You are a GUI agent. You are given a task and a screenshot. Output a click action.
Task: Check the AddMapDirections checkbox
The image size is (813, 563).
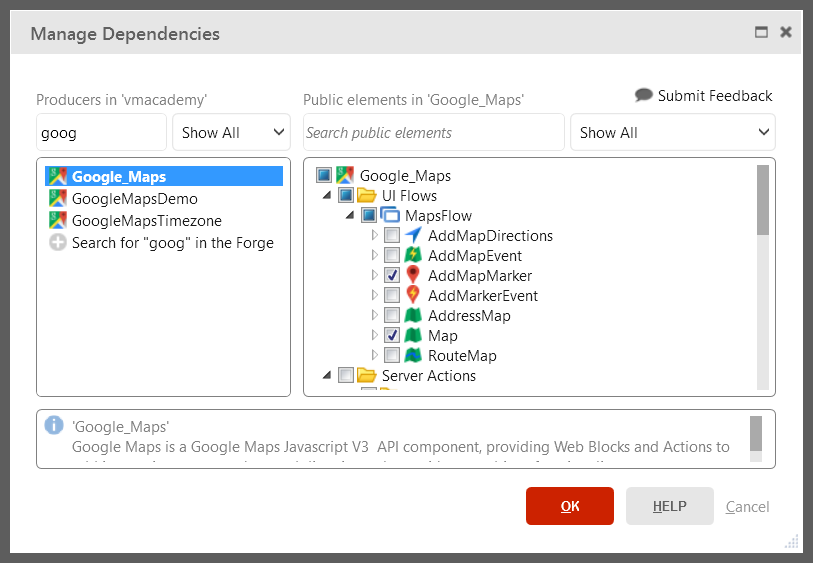392,236
